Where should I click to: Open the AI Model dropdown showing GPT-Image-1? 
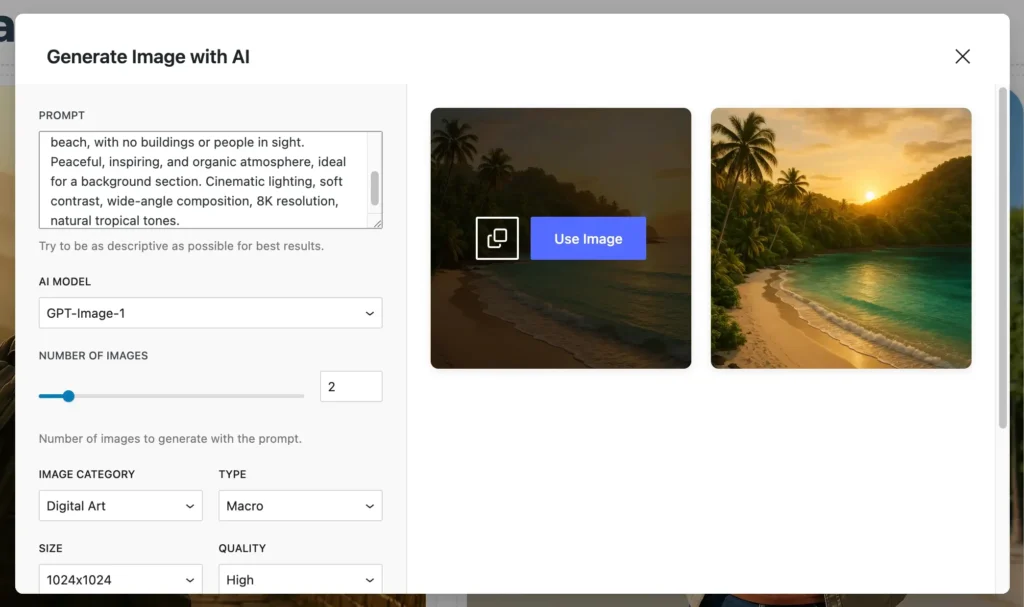[x=210, y=313]
